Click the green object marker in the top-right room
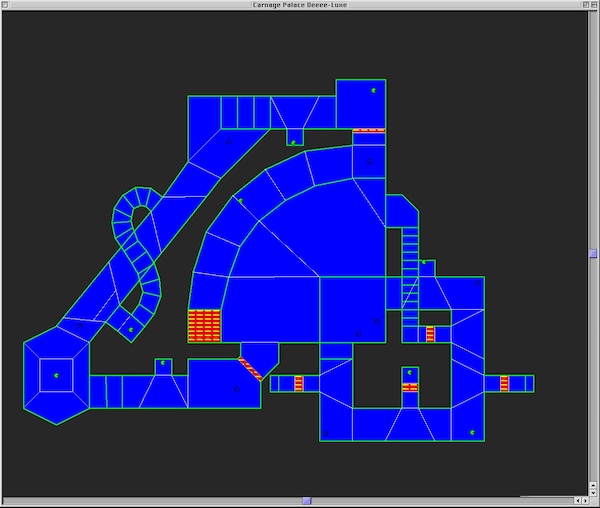This screenshot has width=600, height=508. click(x=374, y=91)
